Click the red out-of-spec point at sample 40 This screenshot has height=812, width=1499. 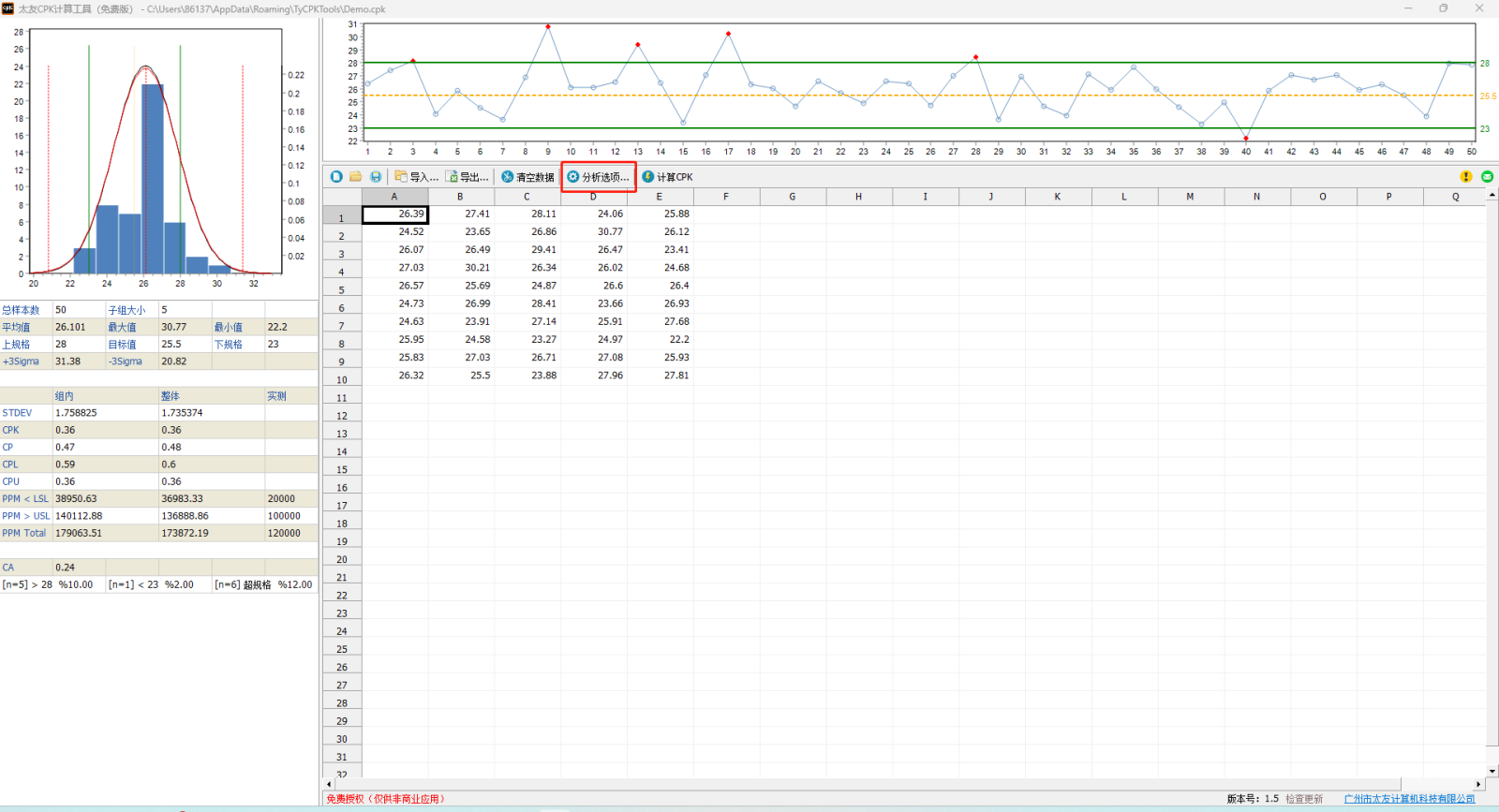1246,139
